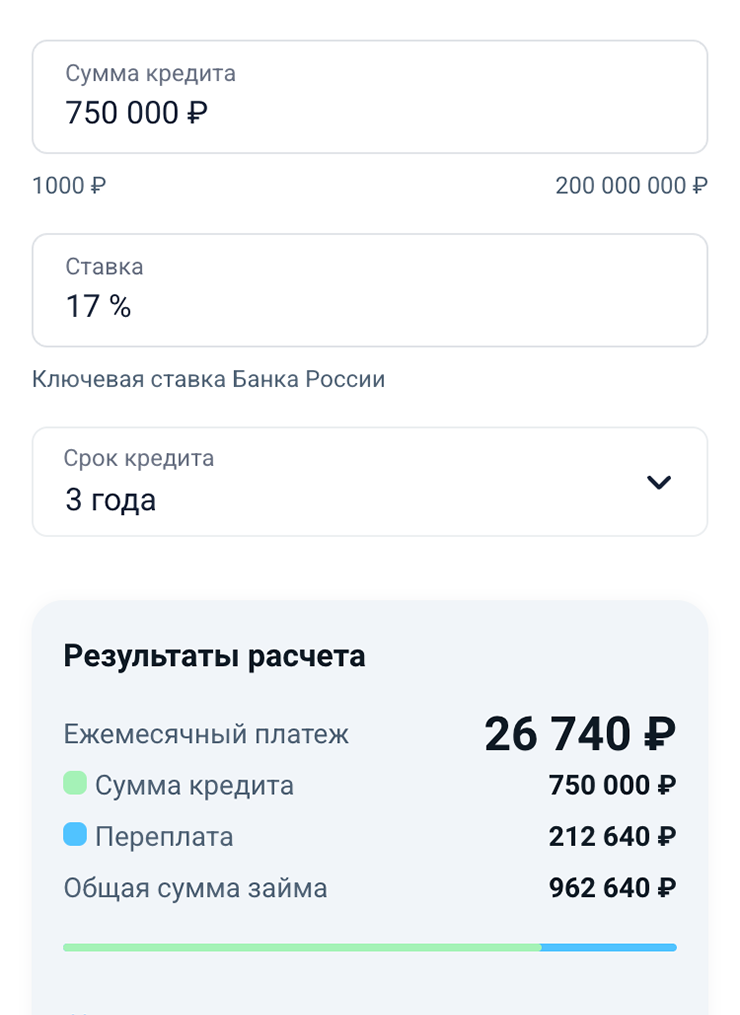The width and height of the screenshot is (740, 1015).
Task: Click the 26 740 ₽ monthly payment value
Action: 580,735
